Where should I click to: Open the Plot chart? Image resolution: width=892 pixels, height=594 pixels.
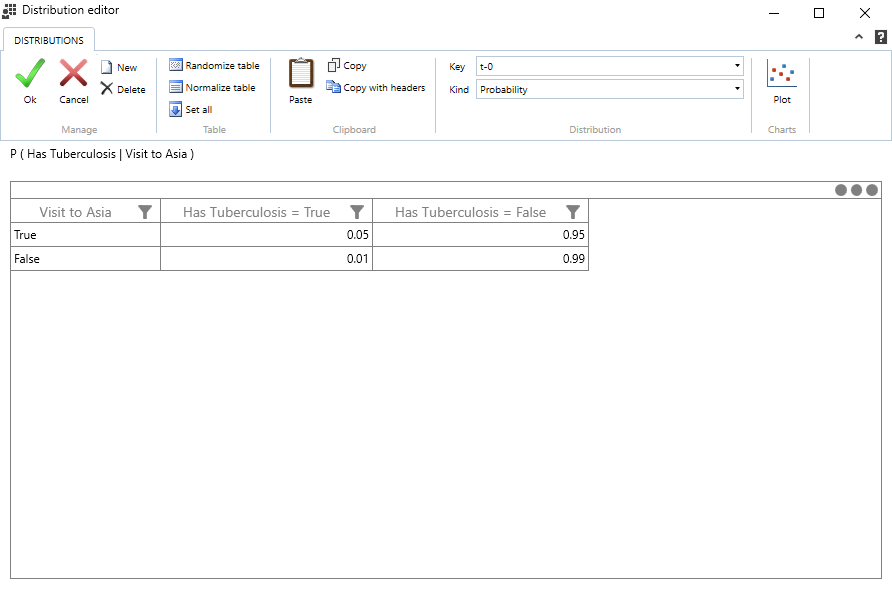point(782,80)
